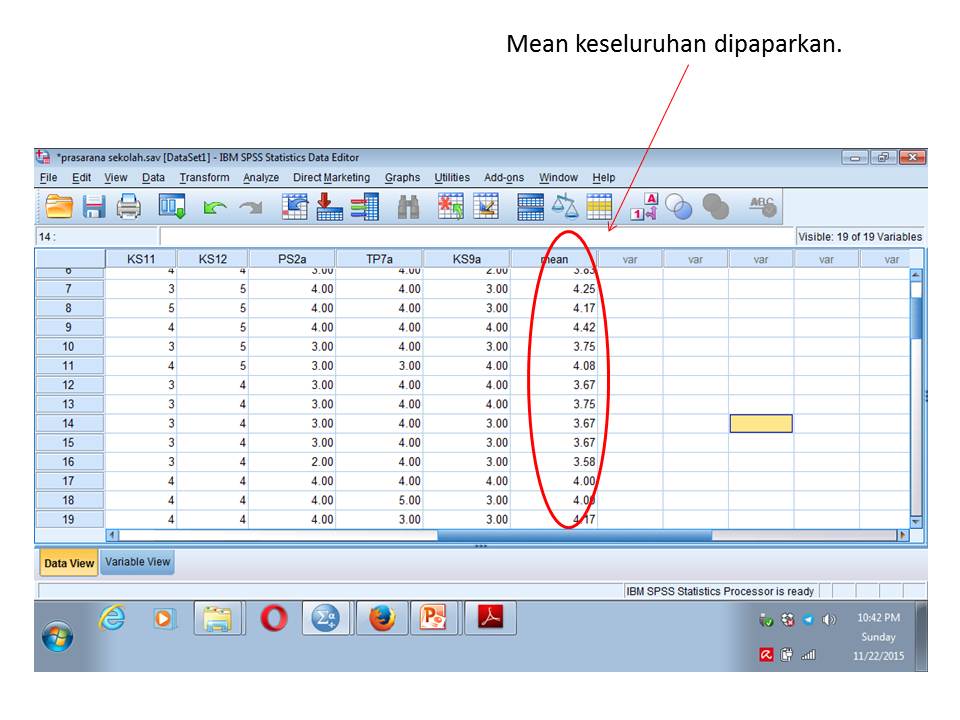Select the KS11 column header

141,259
